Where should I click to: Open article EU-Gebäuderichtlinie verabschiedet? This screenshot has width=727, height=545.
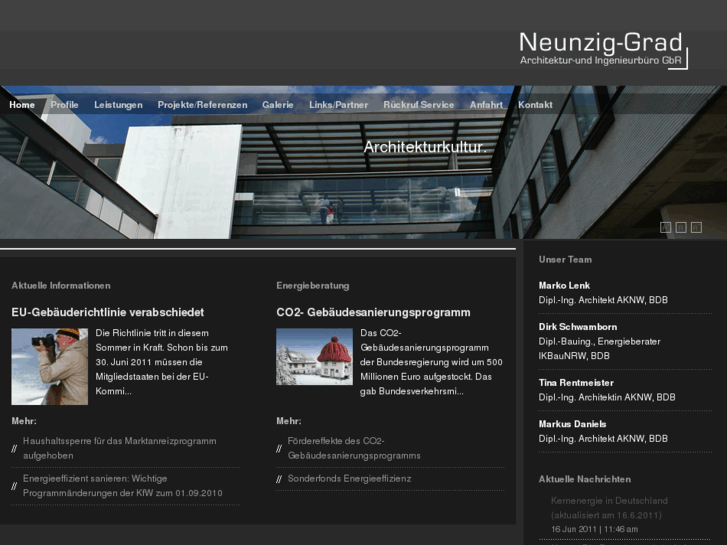coord(108,312)
